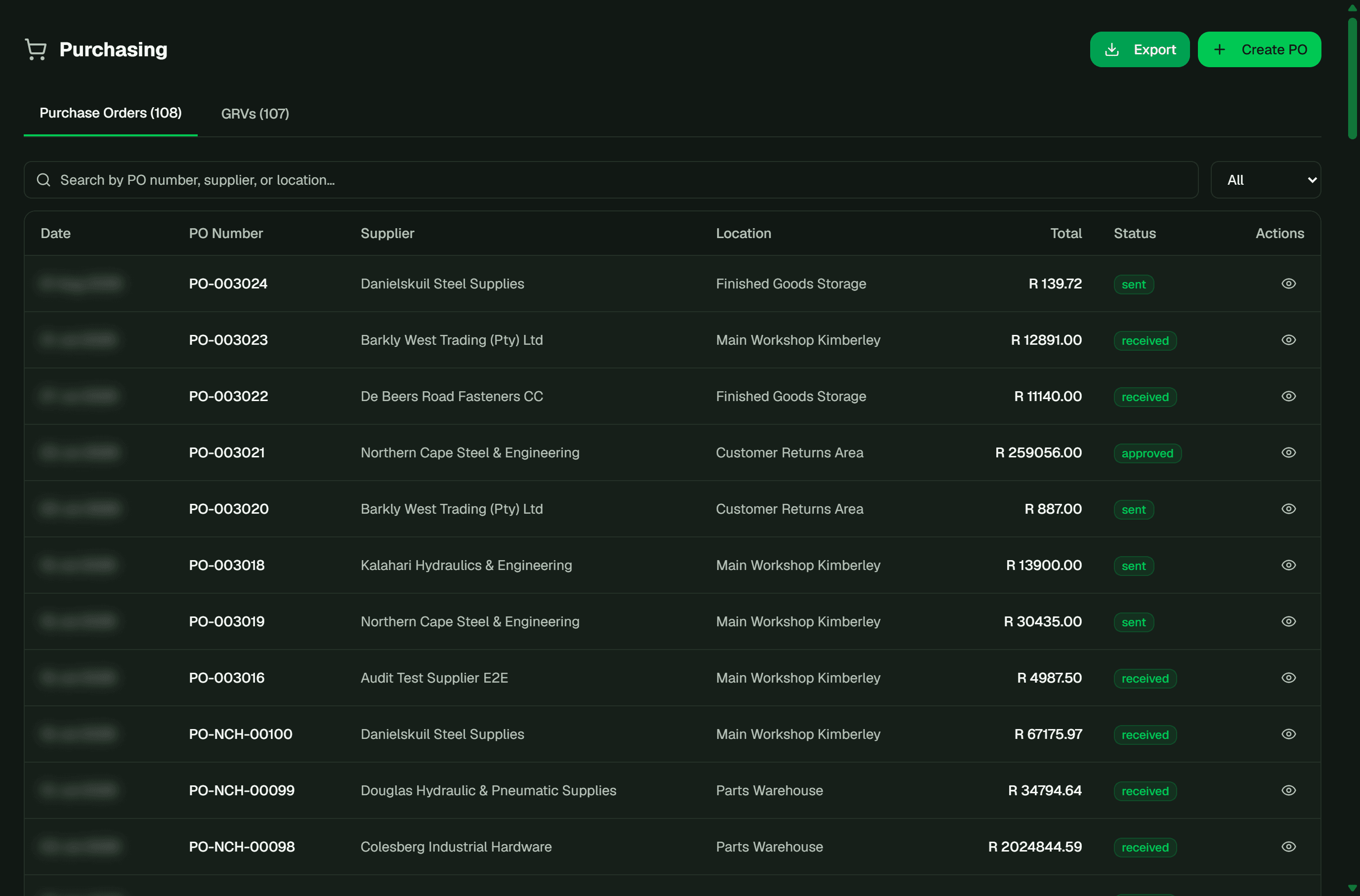Screen dimensions: 1360x896
Task: View PO-003018 via eye icon
Action: point(1288,565)
